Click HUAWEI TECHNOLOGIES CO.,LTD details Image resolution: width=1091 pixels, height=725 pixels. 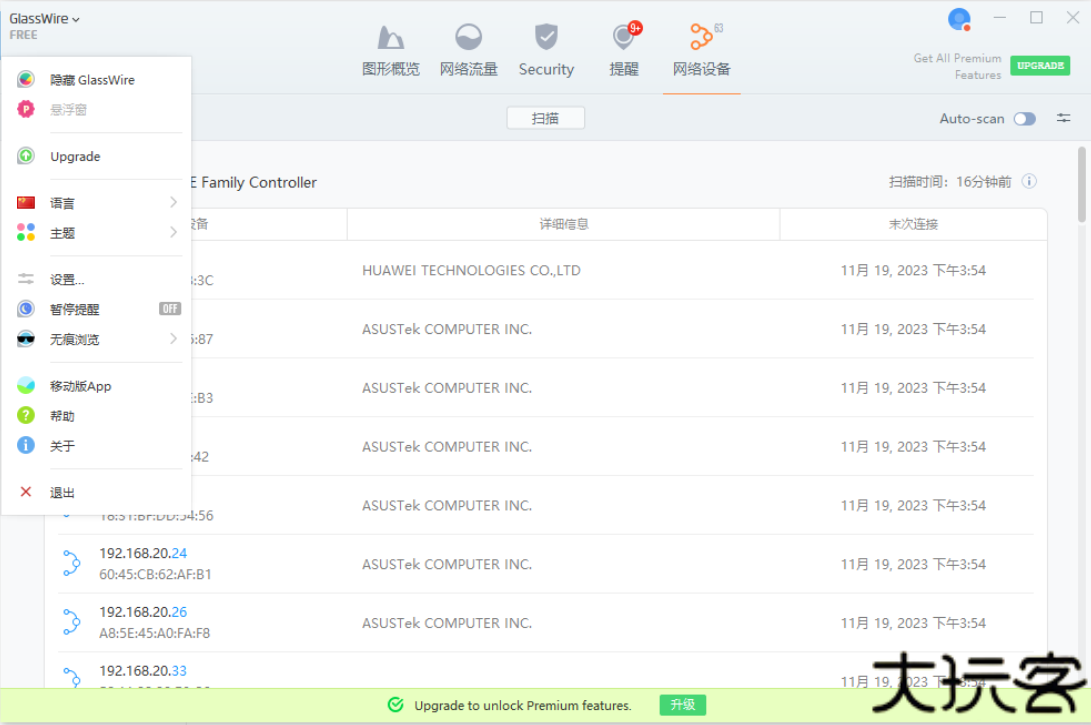[471, 270]
